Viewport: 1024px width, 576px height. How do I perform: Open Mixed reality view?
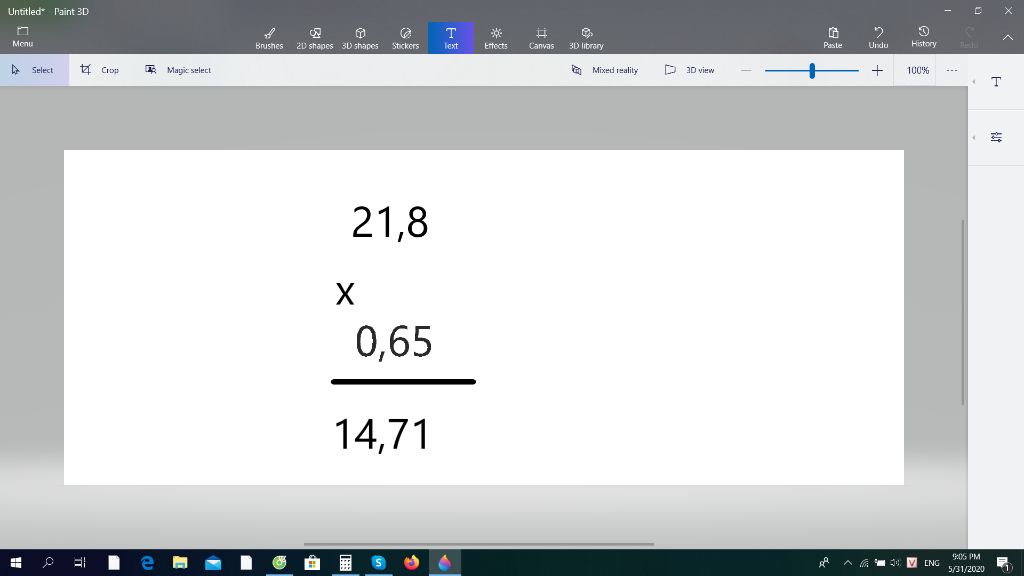pyautogui.click(x=605, y=70)
